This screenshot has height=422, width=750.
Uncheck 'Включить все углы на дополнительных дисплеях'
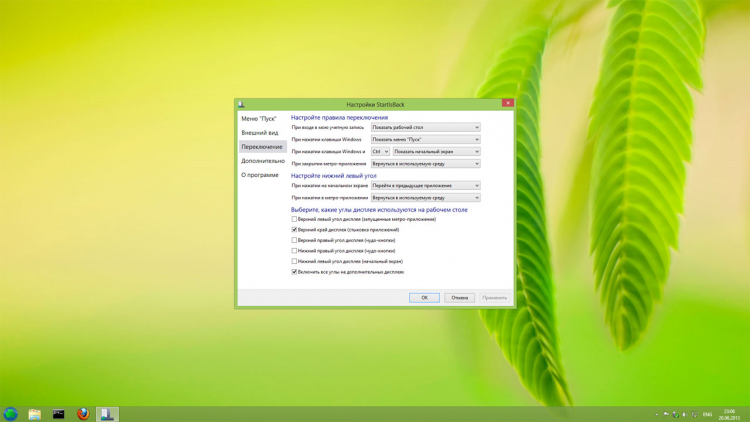click(294, 272)
